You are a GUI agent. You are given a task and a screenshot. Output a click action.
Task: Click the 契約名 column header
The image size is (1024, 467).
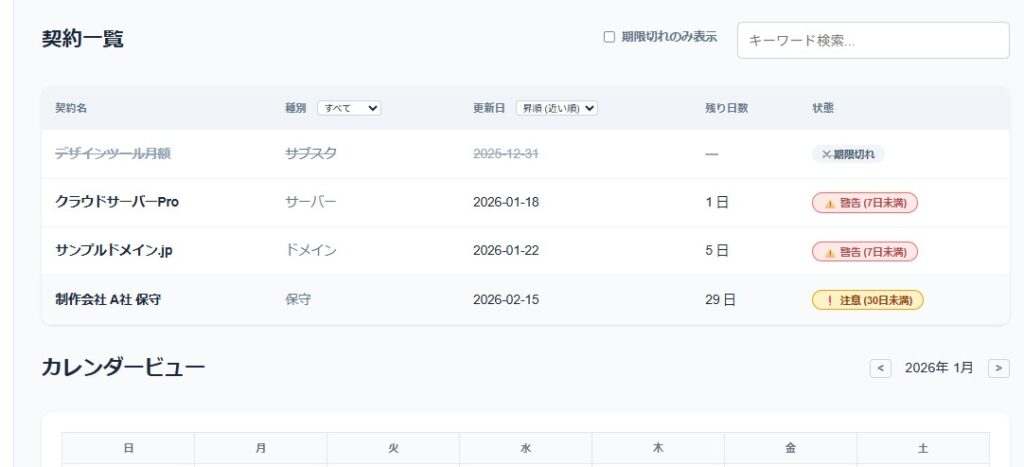click(x=71, y=108)
